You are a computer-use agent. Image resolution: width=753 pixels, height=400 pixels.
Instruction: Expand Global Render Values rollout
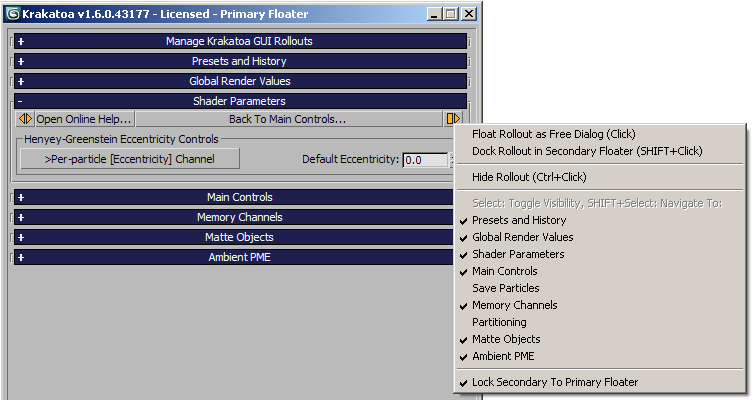click(x=240, y=81)
